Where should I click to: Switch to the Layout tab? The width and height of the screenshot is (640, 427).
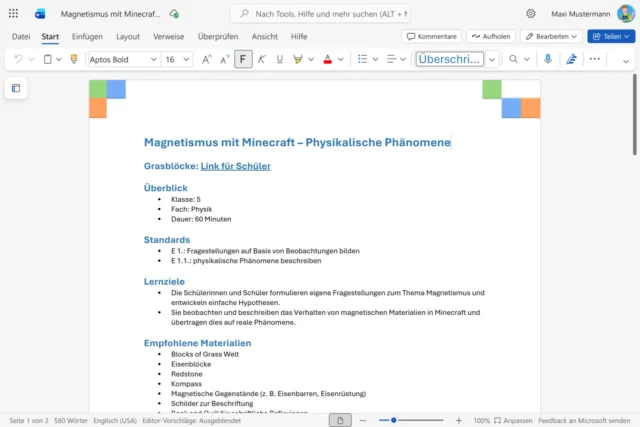click(x=128, y=37)
